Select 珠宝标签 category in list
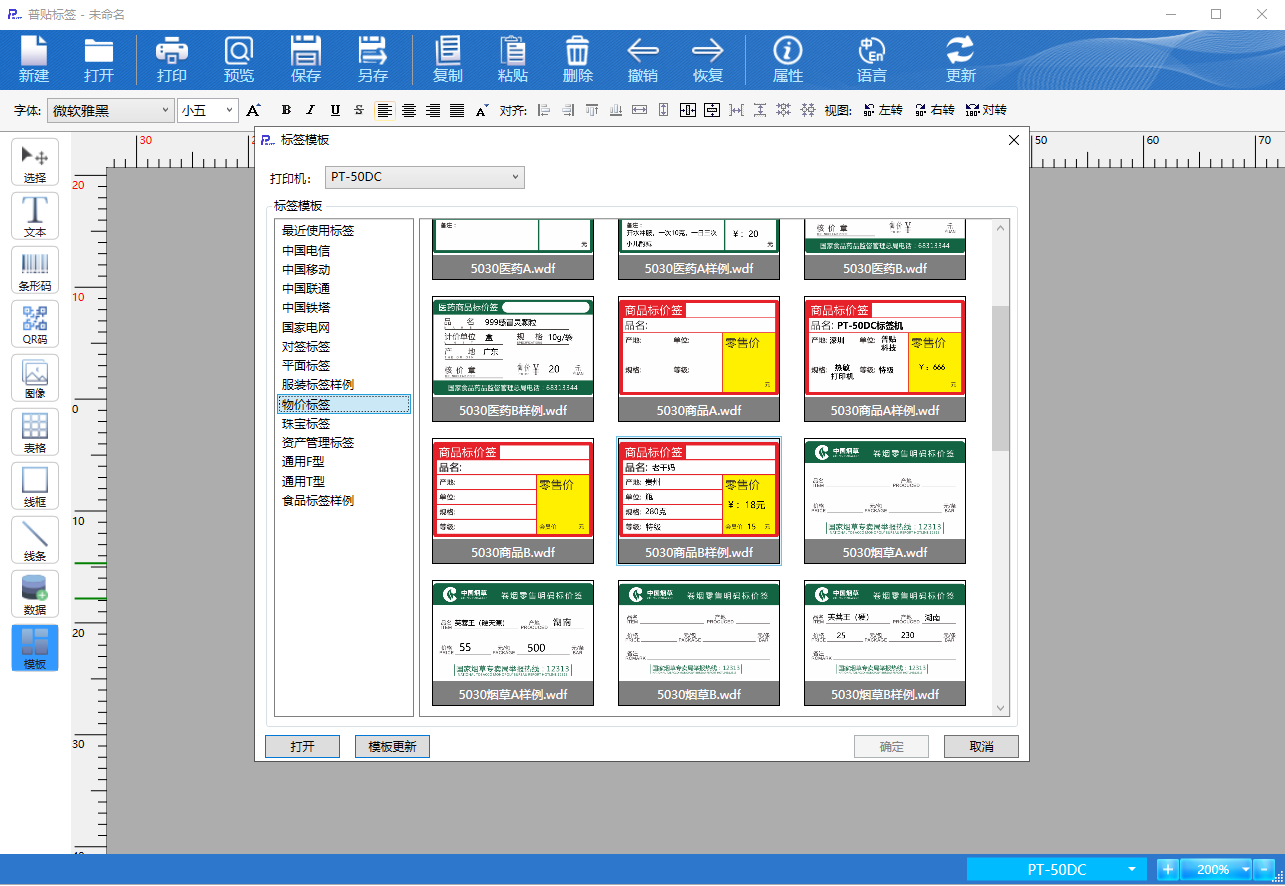The height and width of the screenshot is (886, 1285). coord(306,424)
